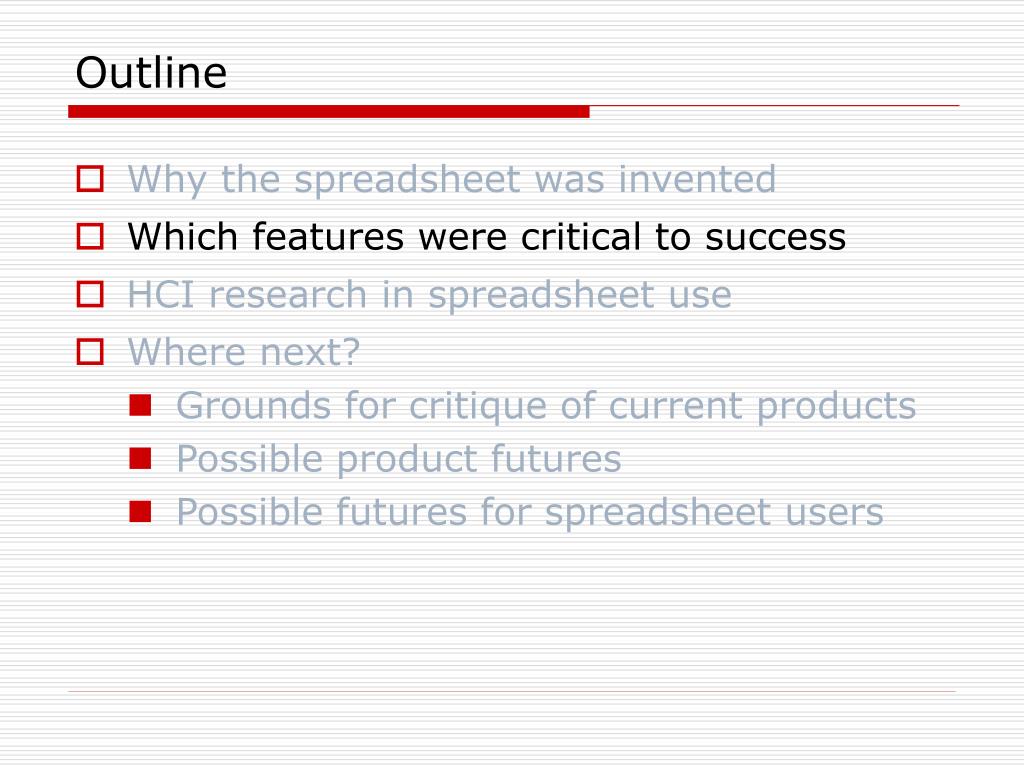Click the hollow square bullet before 'Where next?'

pyautogui.click(x=90, y=351)
